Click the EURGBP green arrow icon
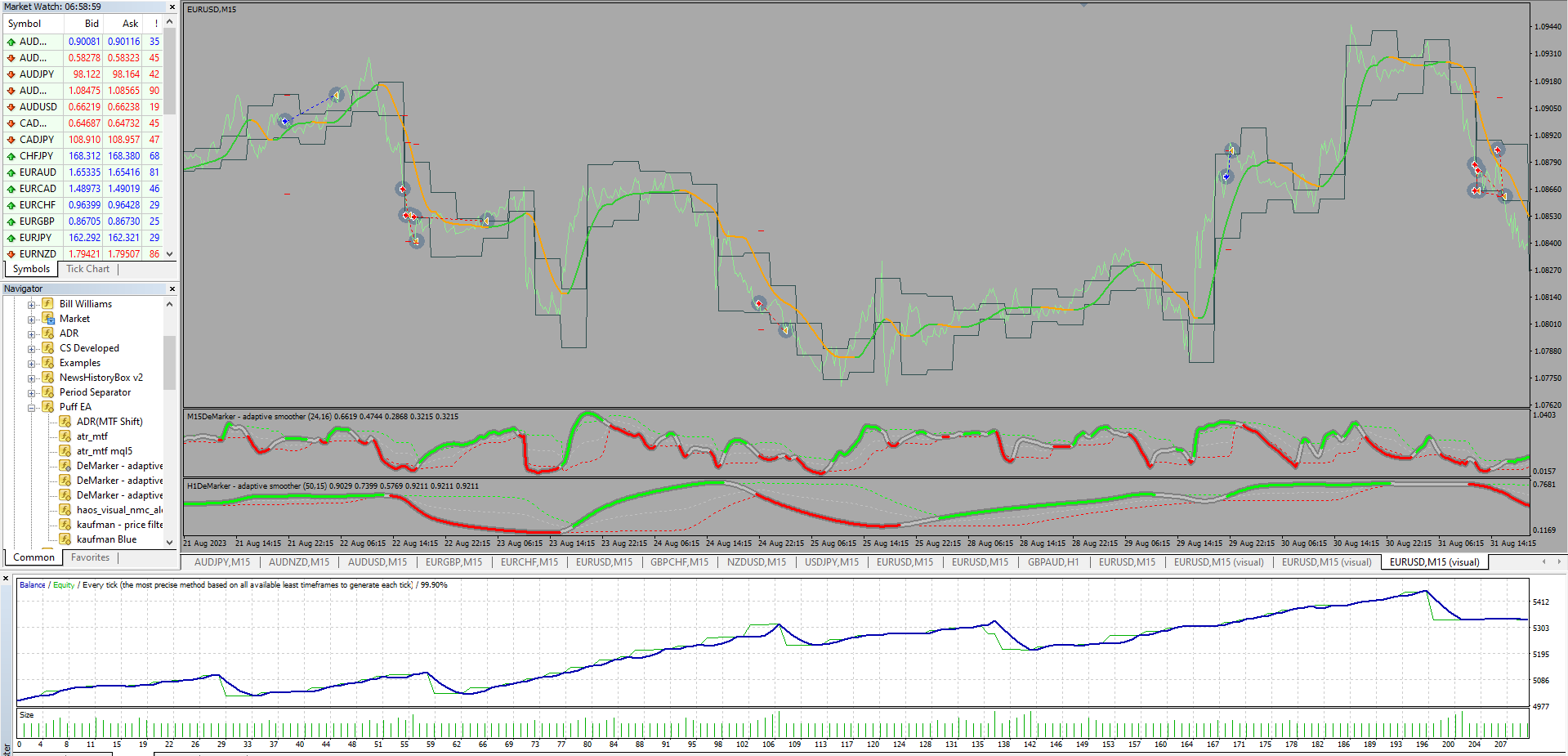This screenshot has width=1568, height=756. [x=11, y=221]
